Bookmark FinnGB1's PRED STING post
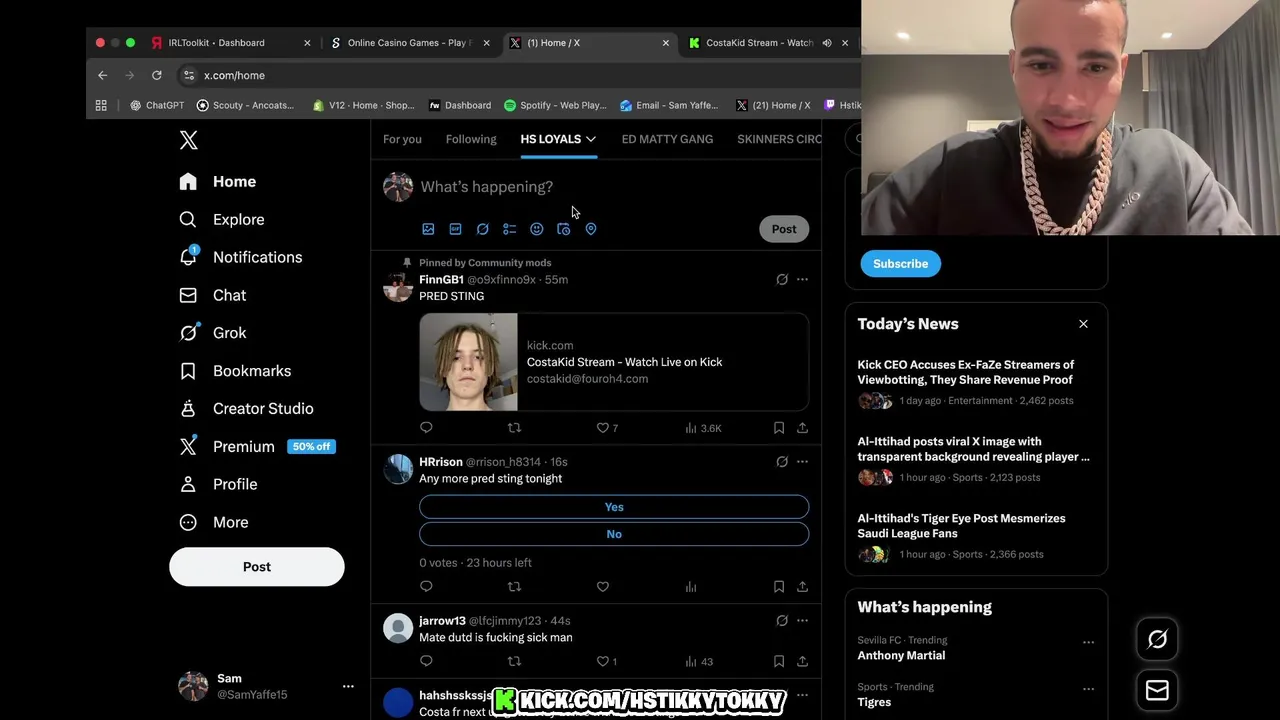The width and height of the screenshot is (1280, 720). pyautogui.click(x=779, y=428)
